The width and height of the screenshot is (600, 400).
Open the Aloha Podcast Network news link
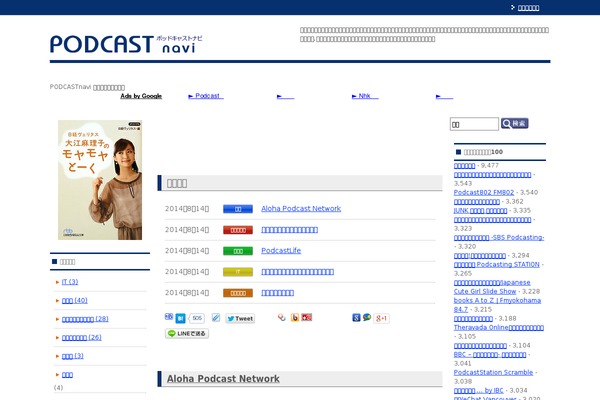click(301, 209)
